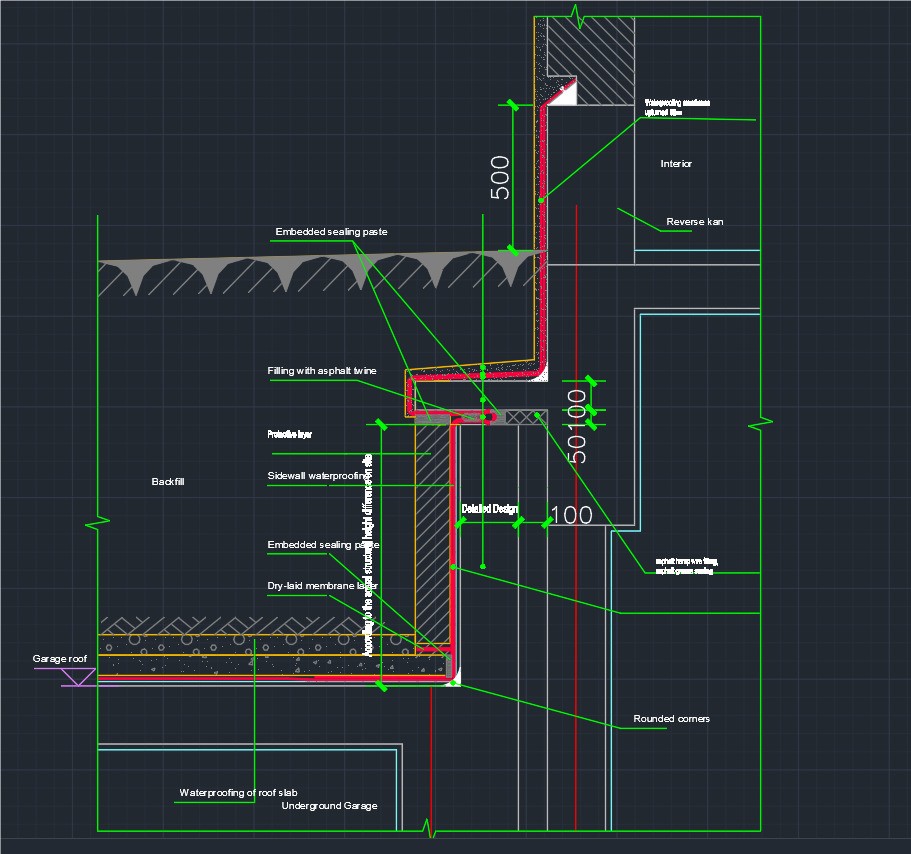Select the 50100 stacked dimension text
Image resolution: width=911 pixels, height=854 pixels.
576,426
